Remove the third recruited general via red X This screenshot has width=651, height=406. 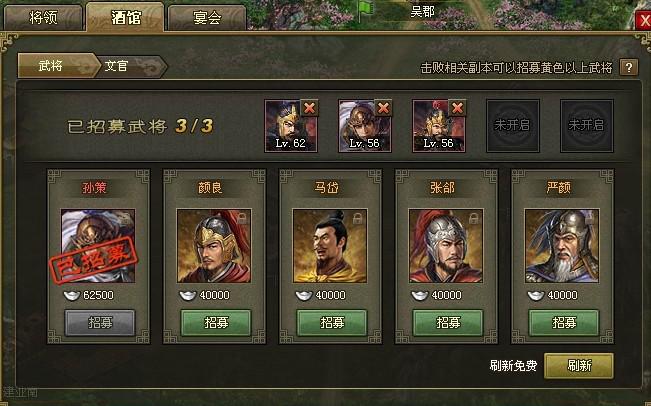(458, 108)
